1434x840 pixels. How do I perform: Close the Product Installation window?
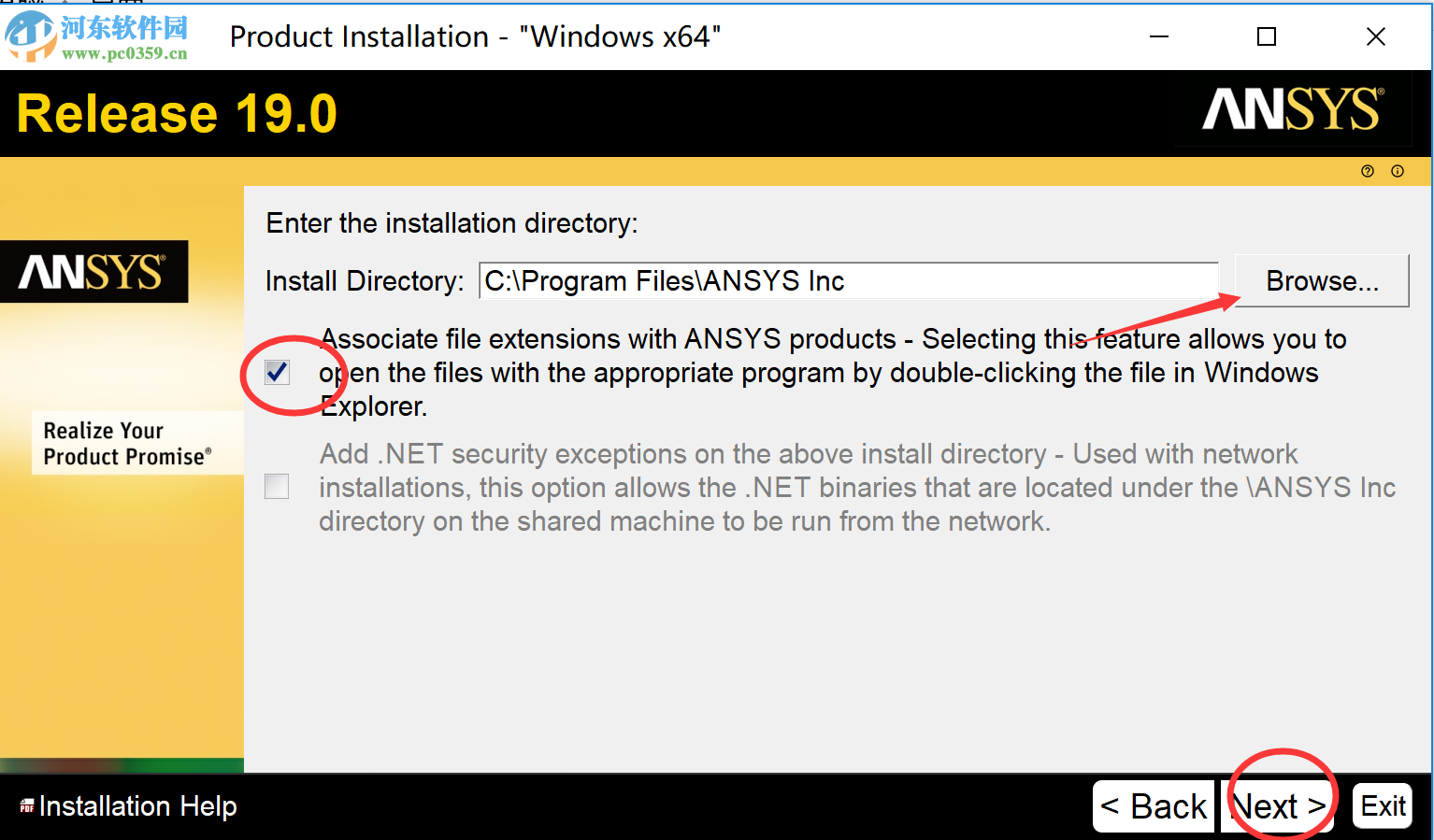(1375, 36)
